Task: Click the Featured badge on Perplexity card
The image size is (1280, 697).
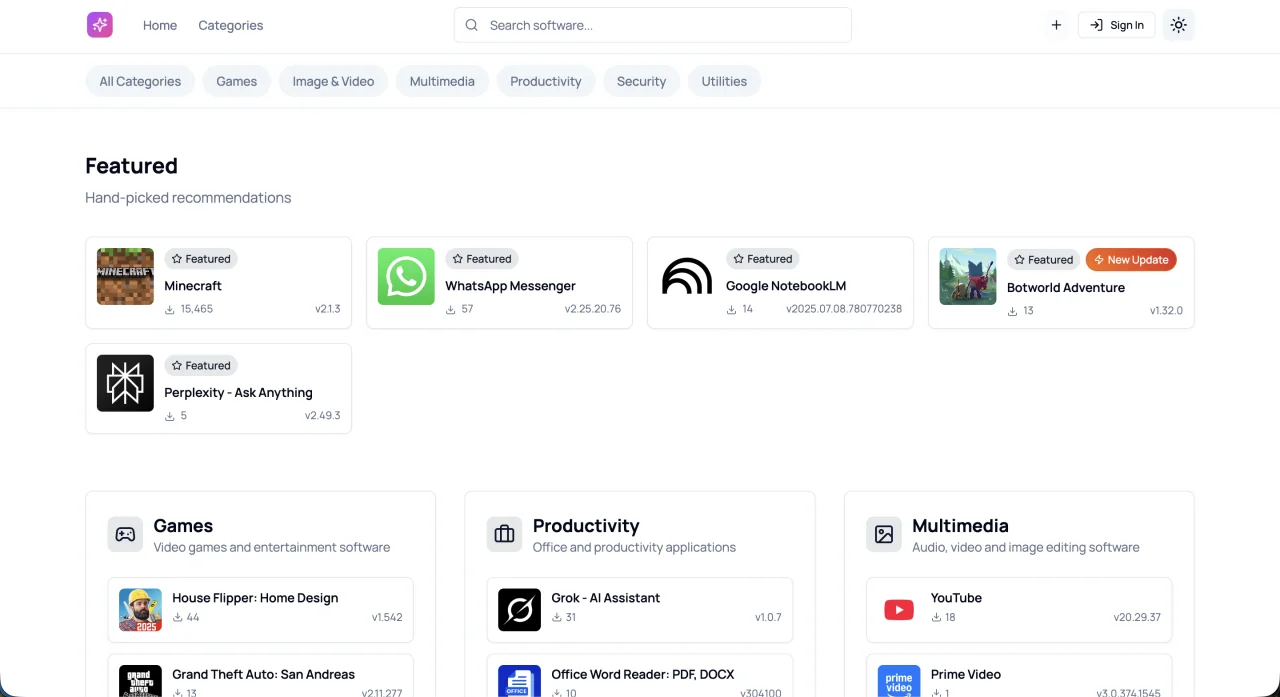Action: pyautogui.click(x=201, y=366)
